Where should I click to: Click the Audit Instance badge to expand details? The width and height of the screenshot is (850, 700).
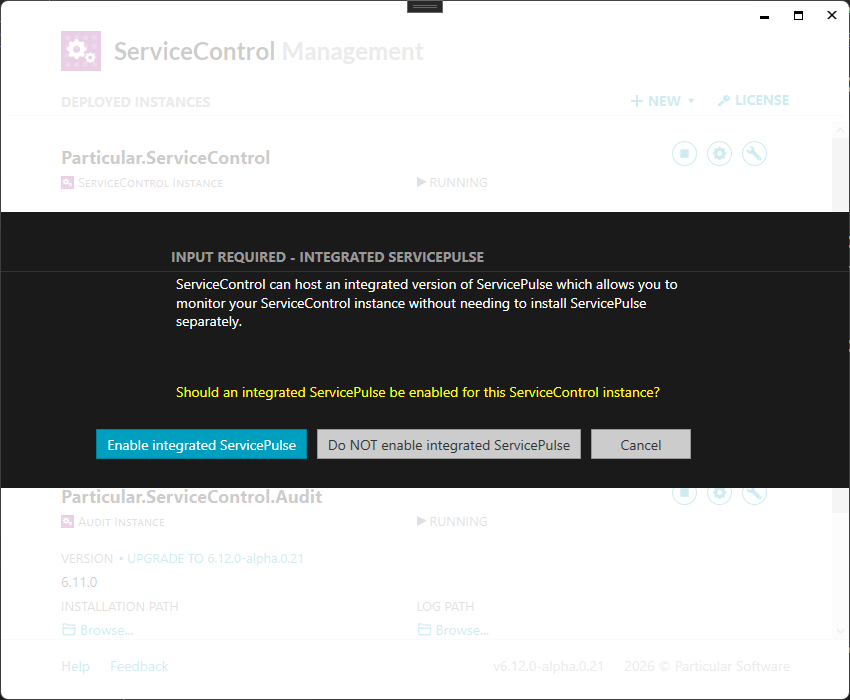click(67, 521)
